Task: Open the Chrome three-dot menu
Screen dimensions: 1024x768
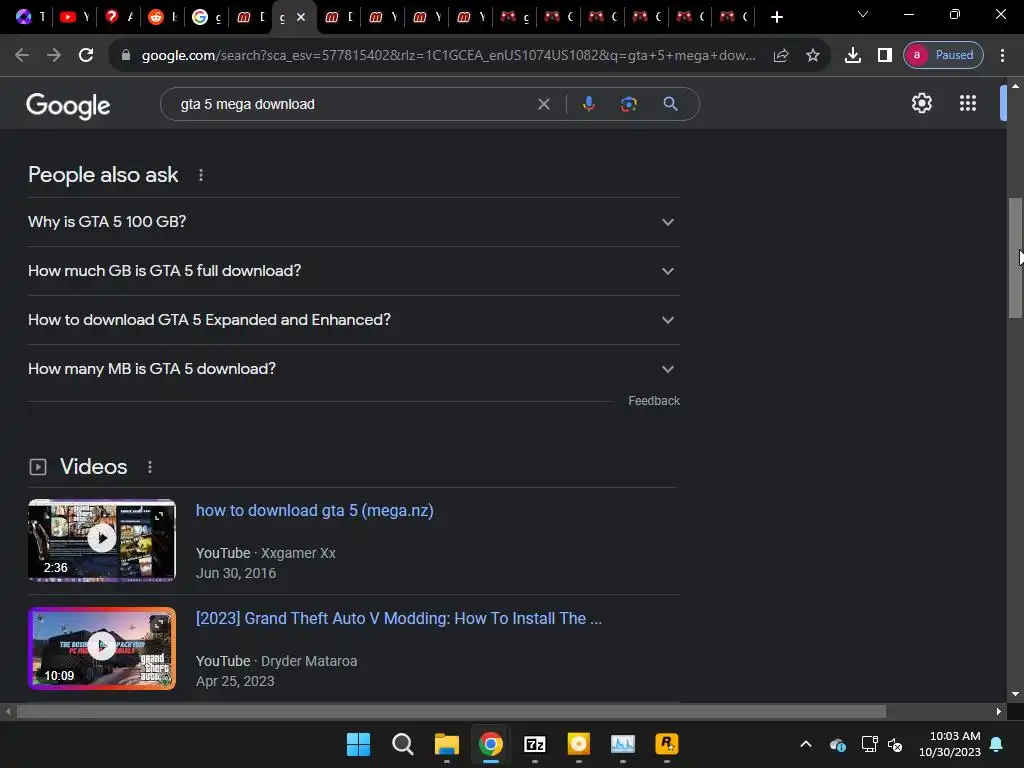Action: click(1002, 55)
